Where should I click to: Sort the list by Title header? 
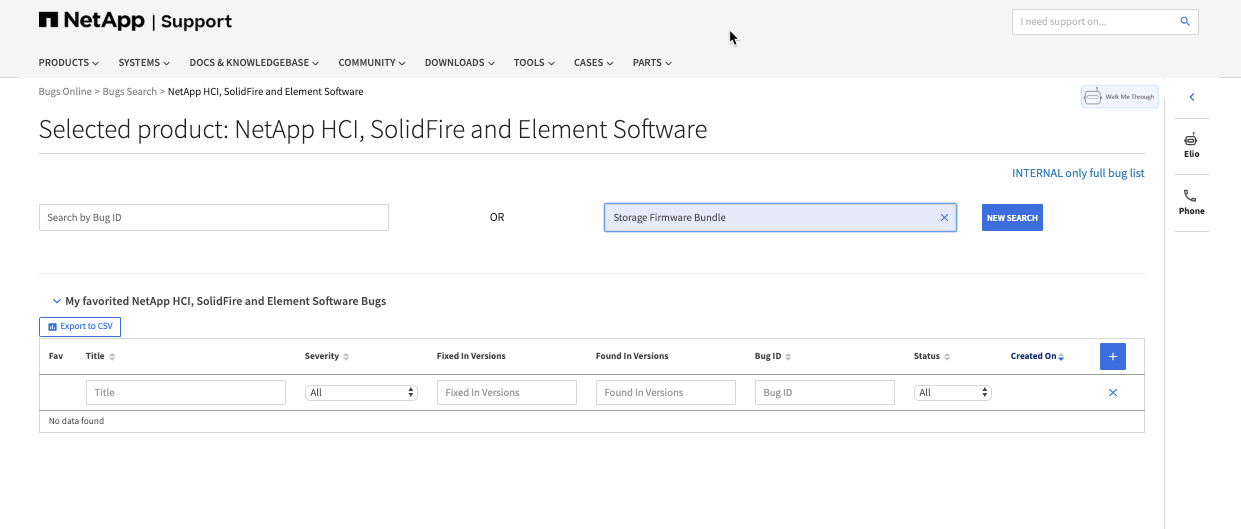96,356
